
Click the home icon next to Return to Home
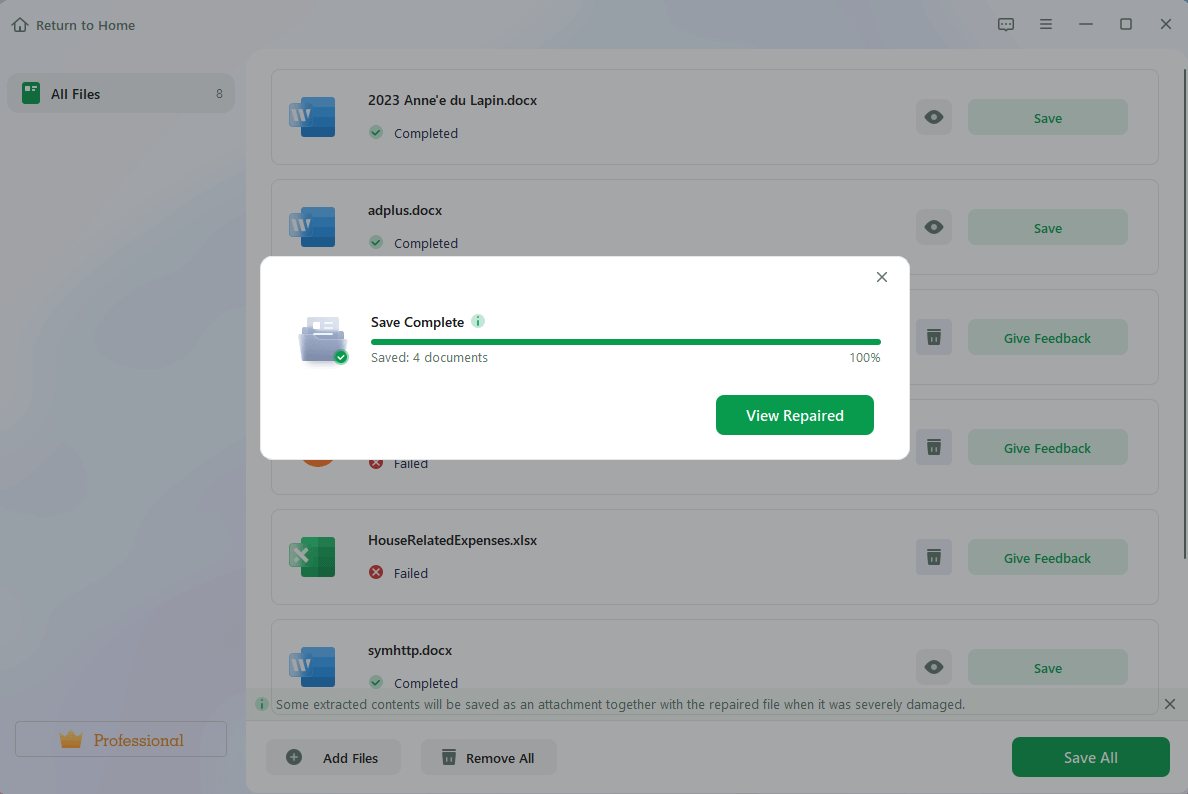tap(19, 24)
